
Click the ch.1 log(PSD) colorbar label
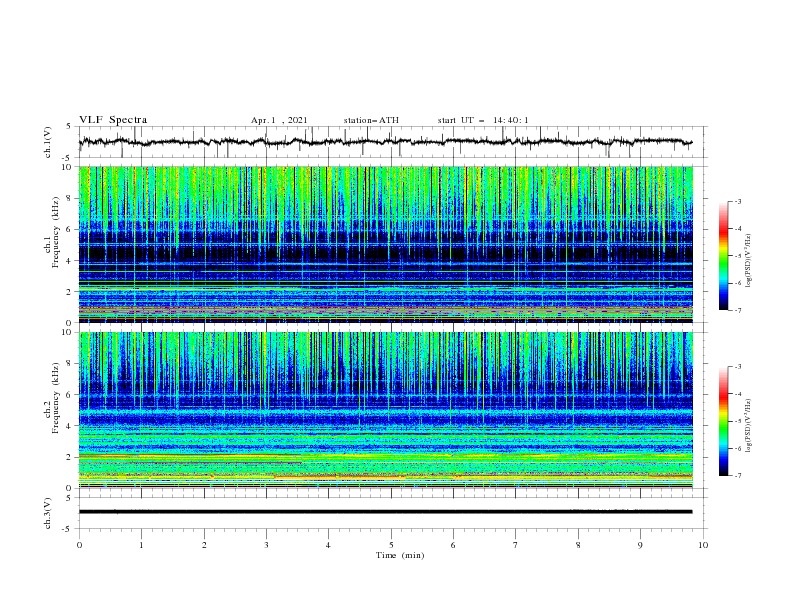tap(749, 261)
